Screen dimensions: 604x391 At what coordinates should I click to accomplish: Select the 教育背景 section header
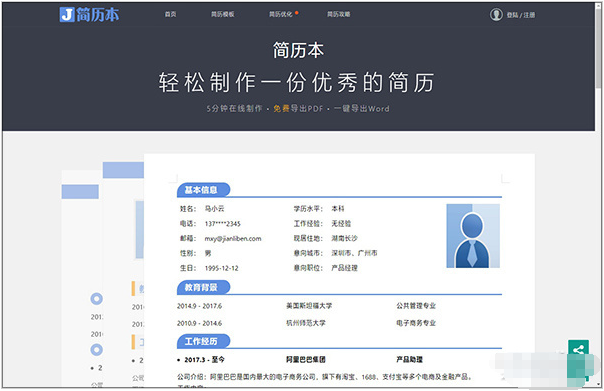coord(203,287)
